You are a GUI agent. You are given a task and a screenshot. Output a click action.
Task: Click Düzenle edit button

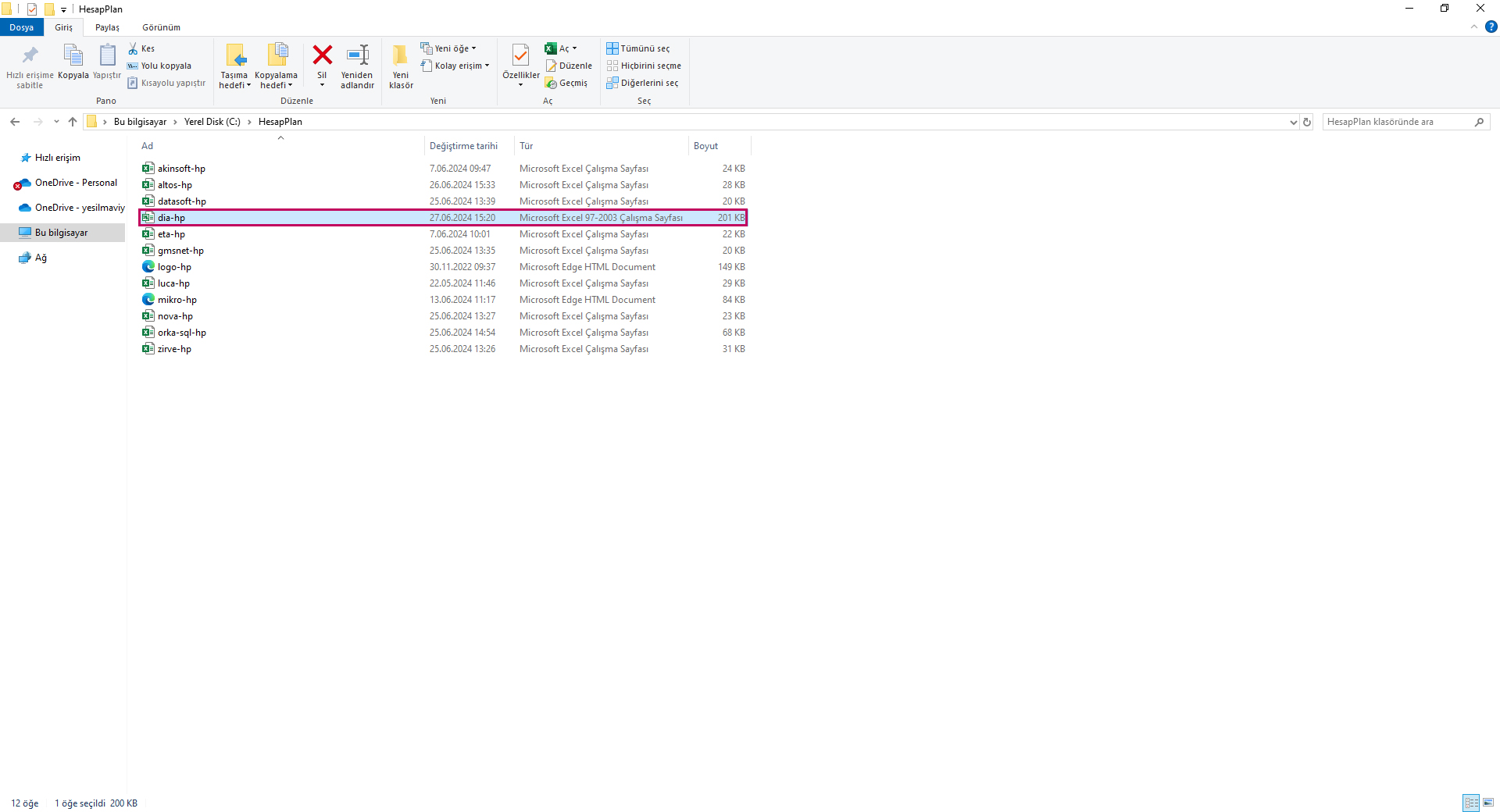(x=569, y=66)
